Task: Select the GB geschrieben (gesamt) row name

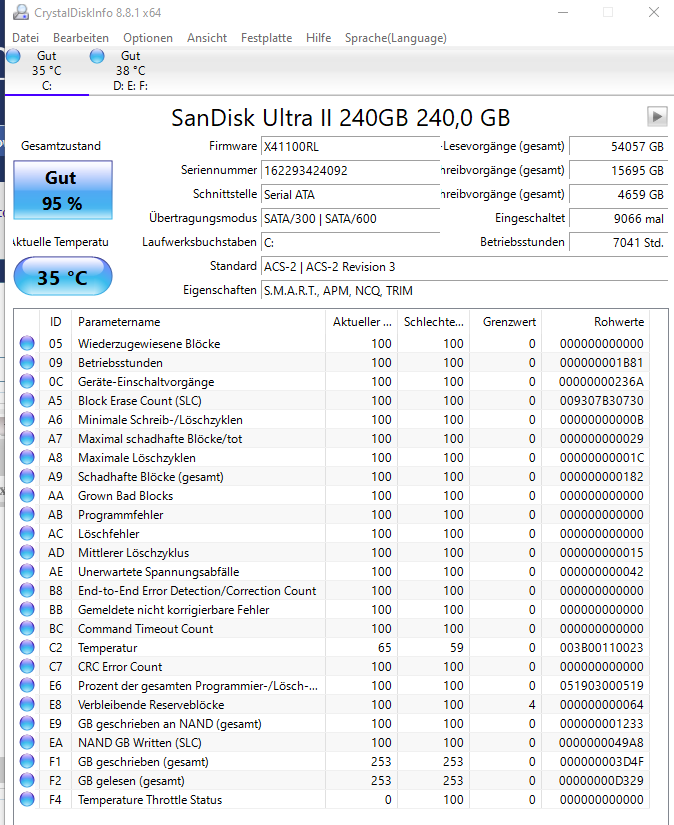Action: [143, 761]
